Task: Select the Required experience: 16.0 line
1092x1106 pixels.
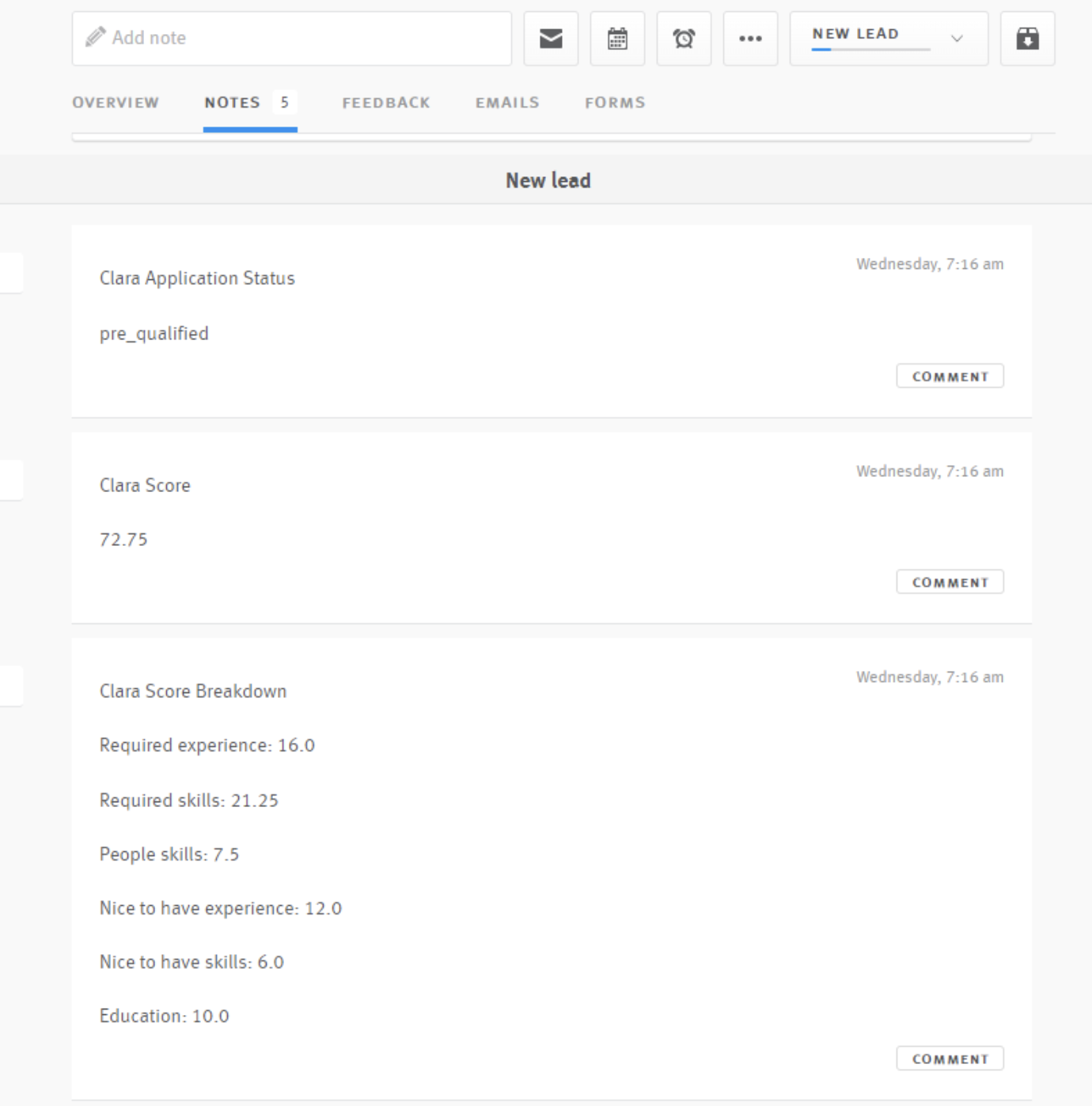Action: 207,745
